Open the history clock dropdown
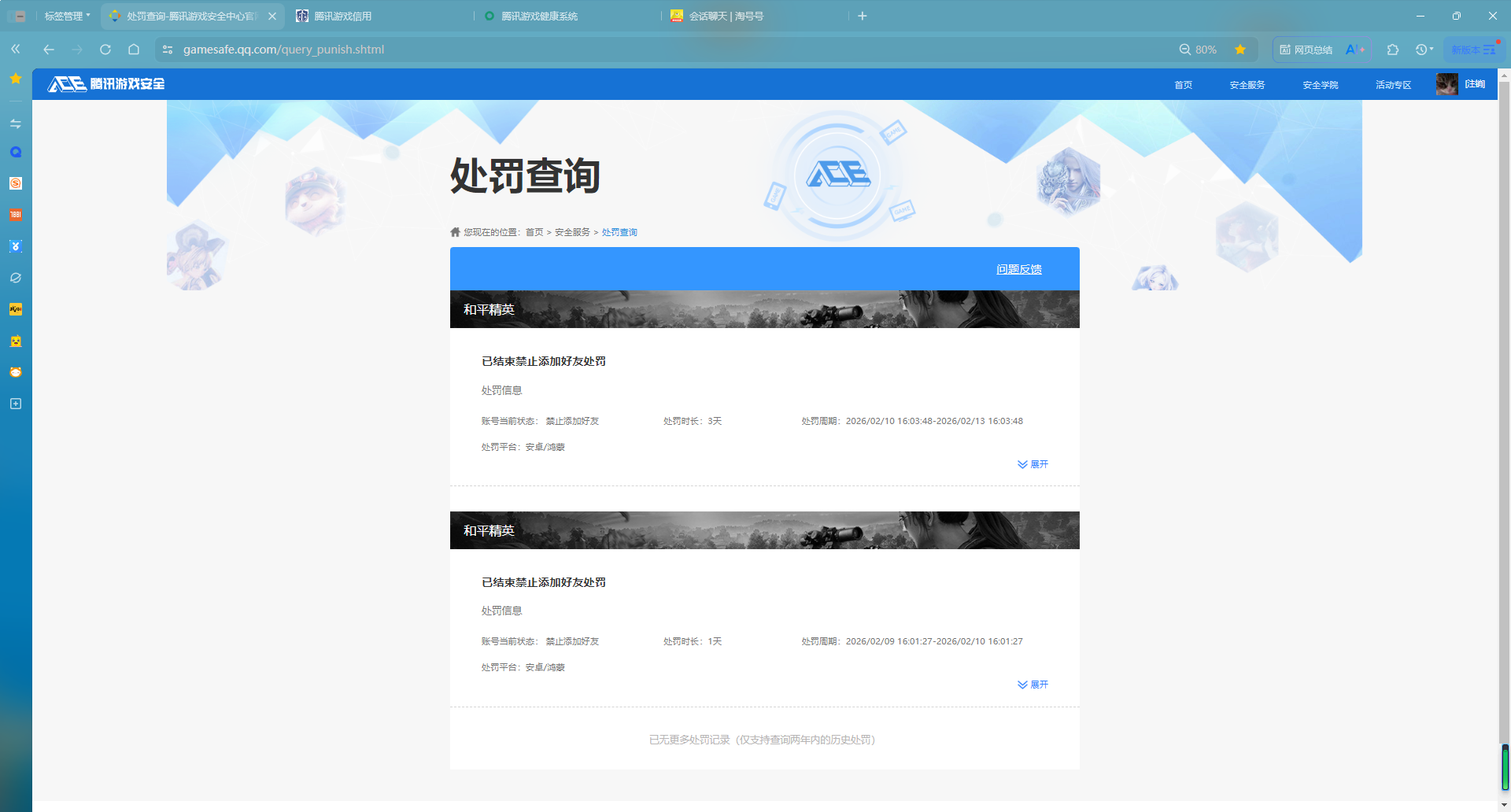 point(1424,50)
